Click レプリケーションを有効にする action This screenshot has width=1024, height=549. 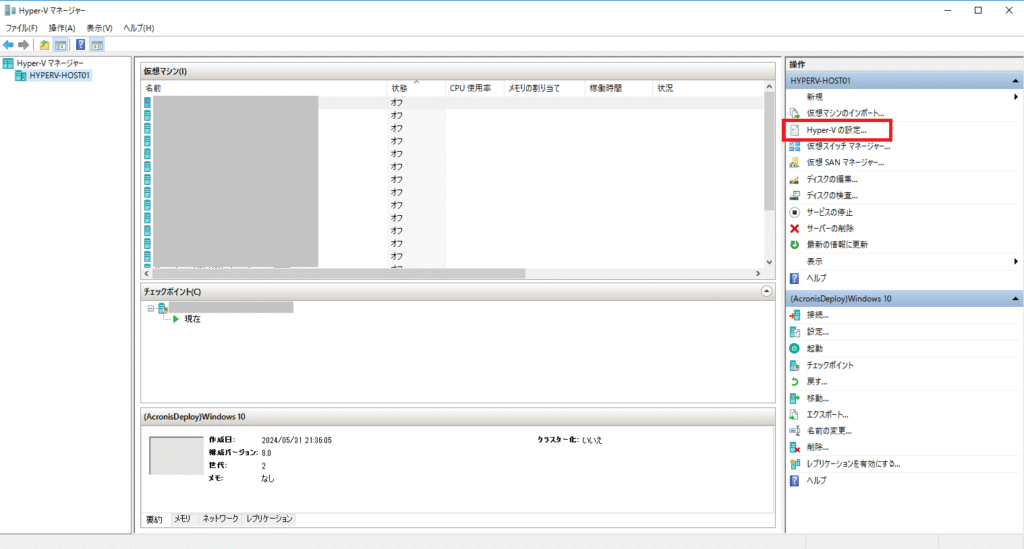[854, 464]
